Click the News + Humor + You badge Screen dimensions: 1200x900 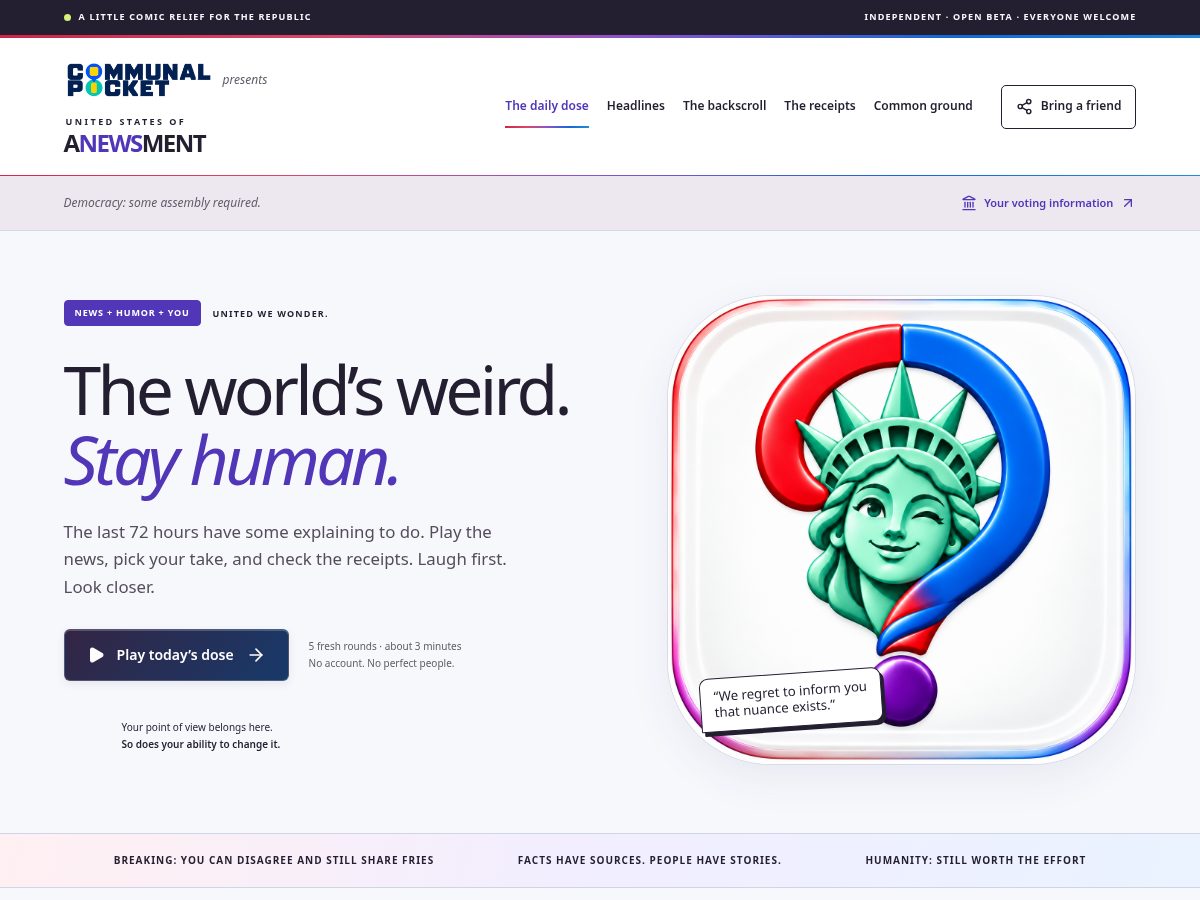132,313
